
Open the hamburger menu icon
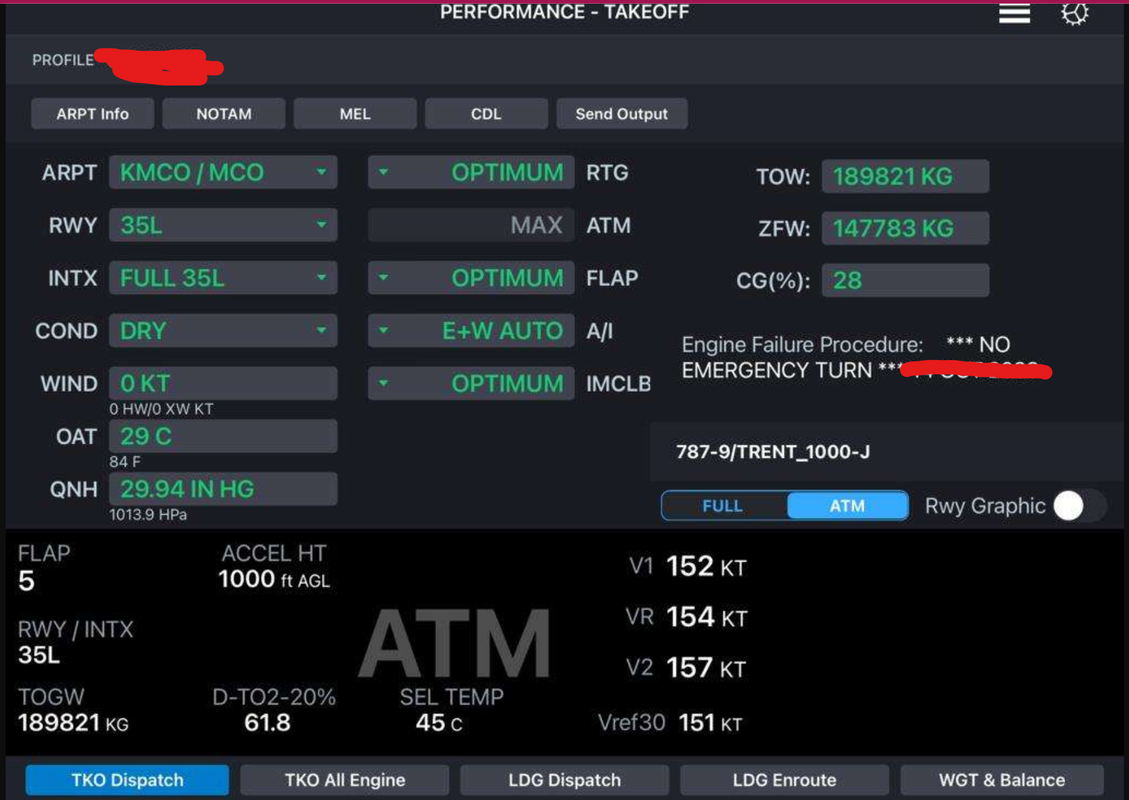(x=1014, y=14)
